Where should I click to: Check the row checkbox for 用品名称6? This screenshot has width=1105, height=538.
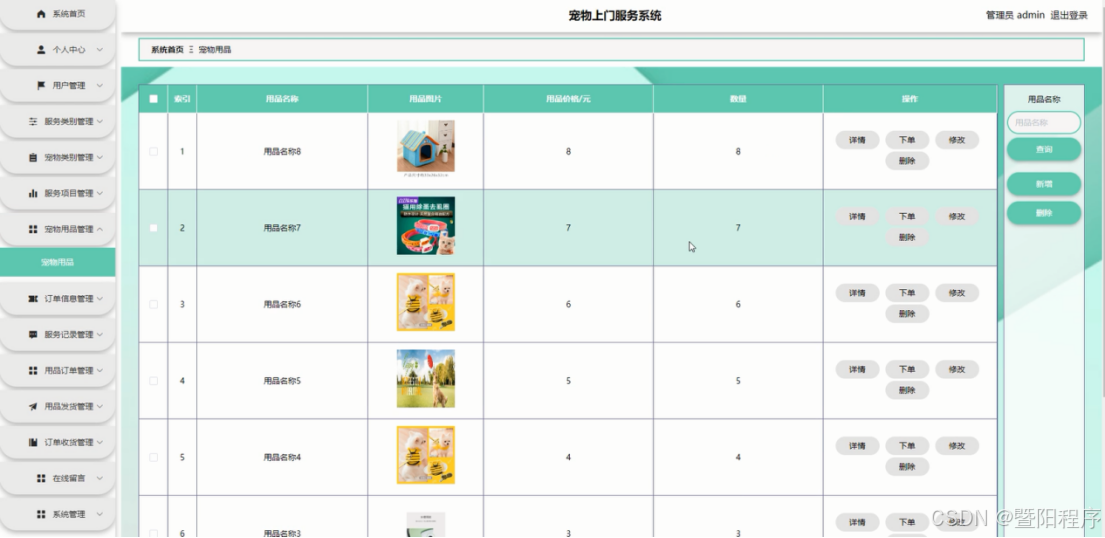[x=154, y=305]
